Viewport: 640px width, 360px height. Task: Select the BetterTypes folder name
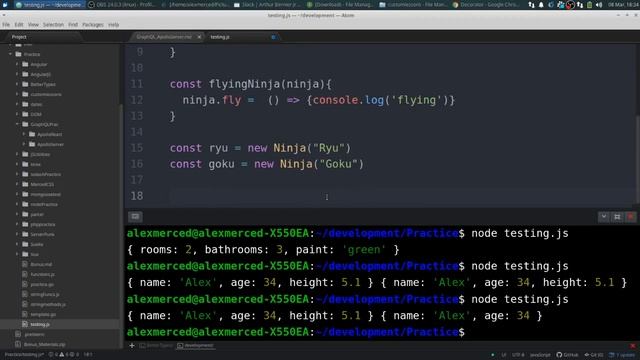(43, 84)
